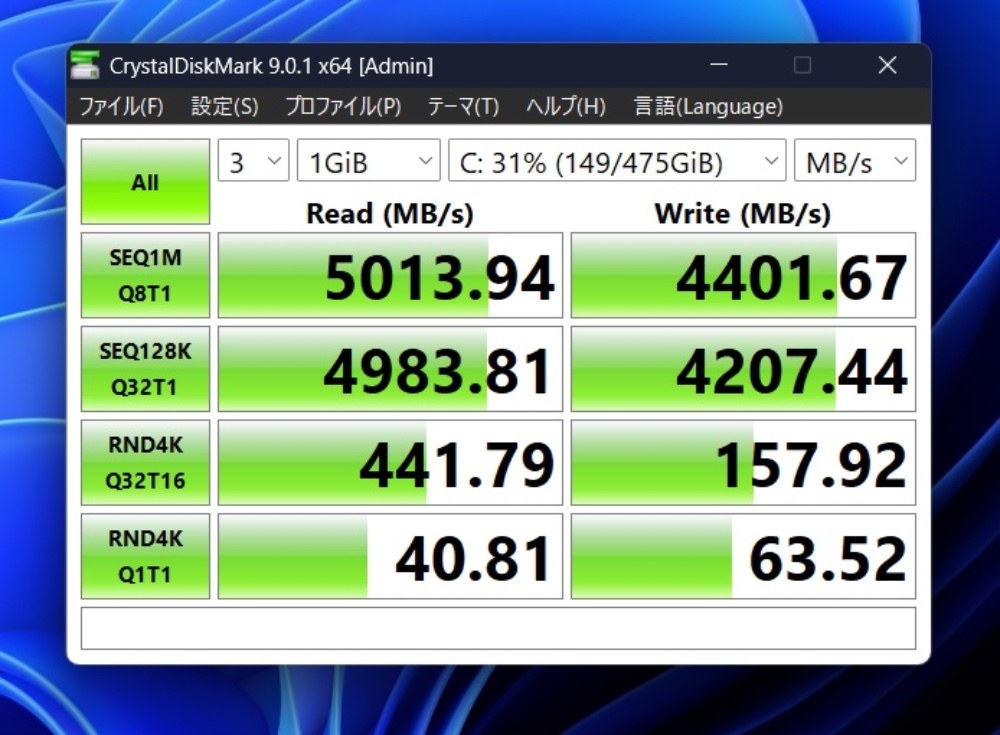Close the CrystalDiskMark window
Screen dimensions: 1000x735
coord(887,64)
